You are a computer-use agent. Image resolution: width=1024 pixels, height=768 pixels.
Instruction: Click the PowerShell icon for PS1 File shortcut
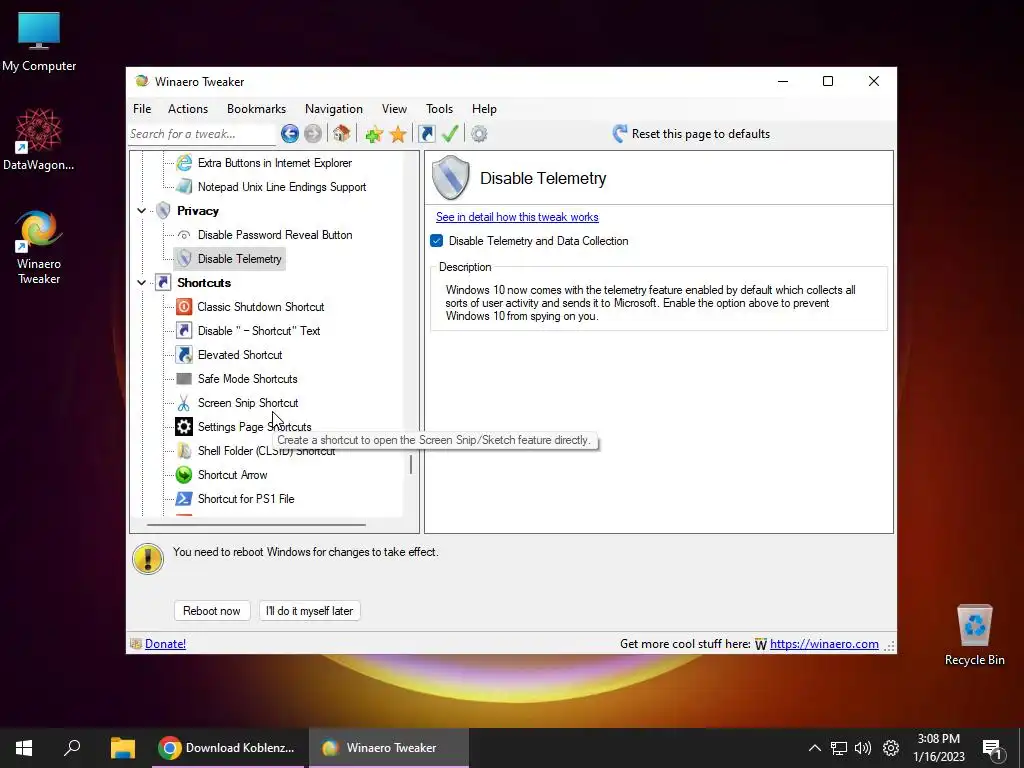click(x=184, y=499)
